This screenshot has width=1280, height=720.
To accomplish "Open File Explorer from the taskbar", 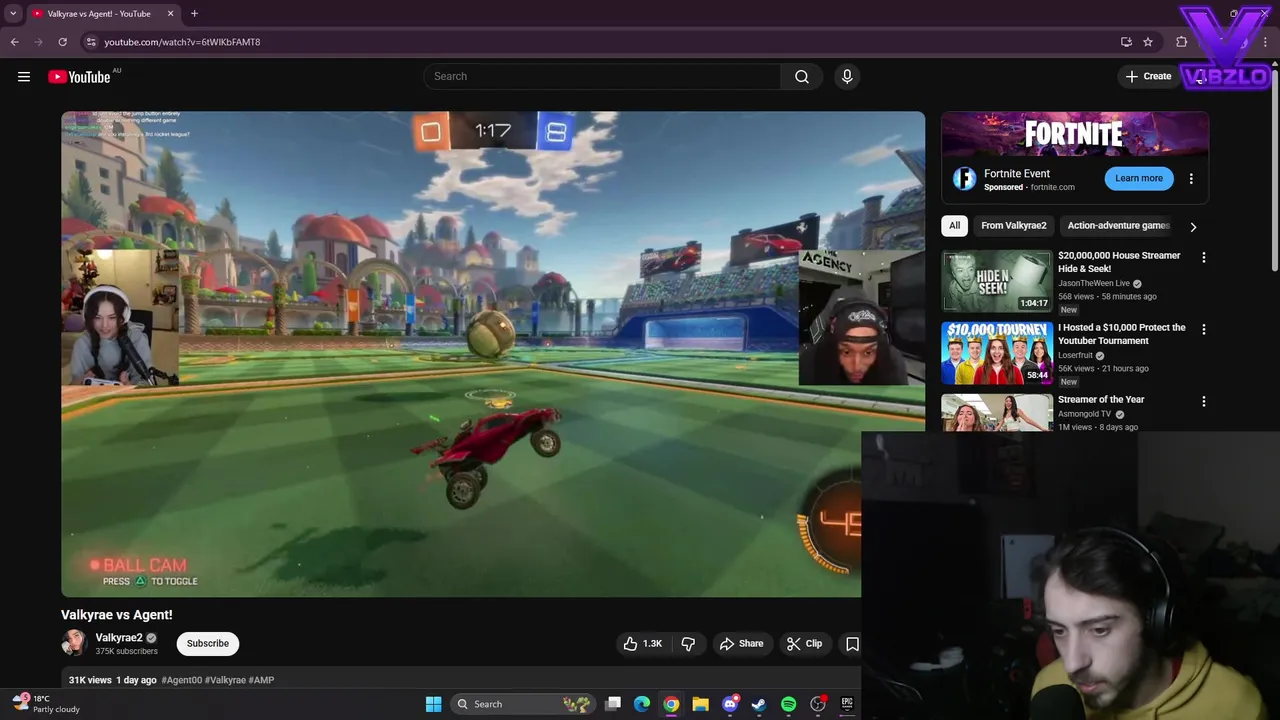I will (x=700, y=704).
